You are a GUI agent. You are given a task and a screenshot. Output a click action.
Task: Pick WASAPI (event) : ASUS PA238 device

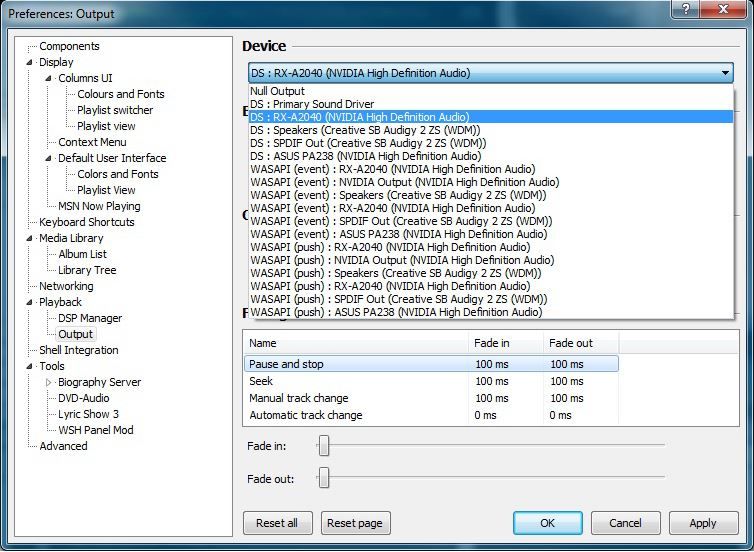point(491,234)
